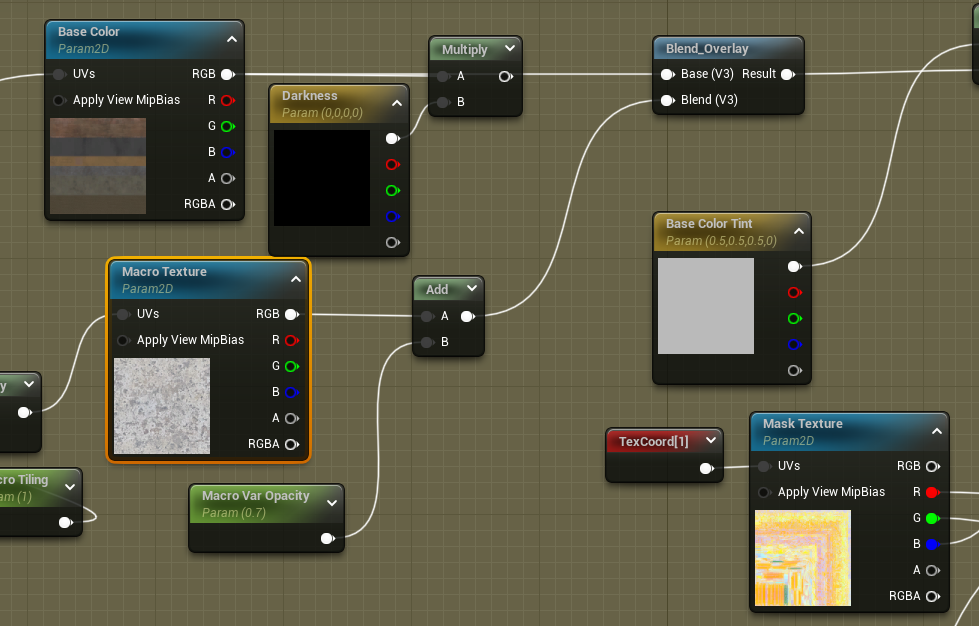Click the Add node B input pin
Viewport: 979px width, 626px height.
click(427, 342)
